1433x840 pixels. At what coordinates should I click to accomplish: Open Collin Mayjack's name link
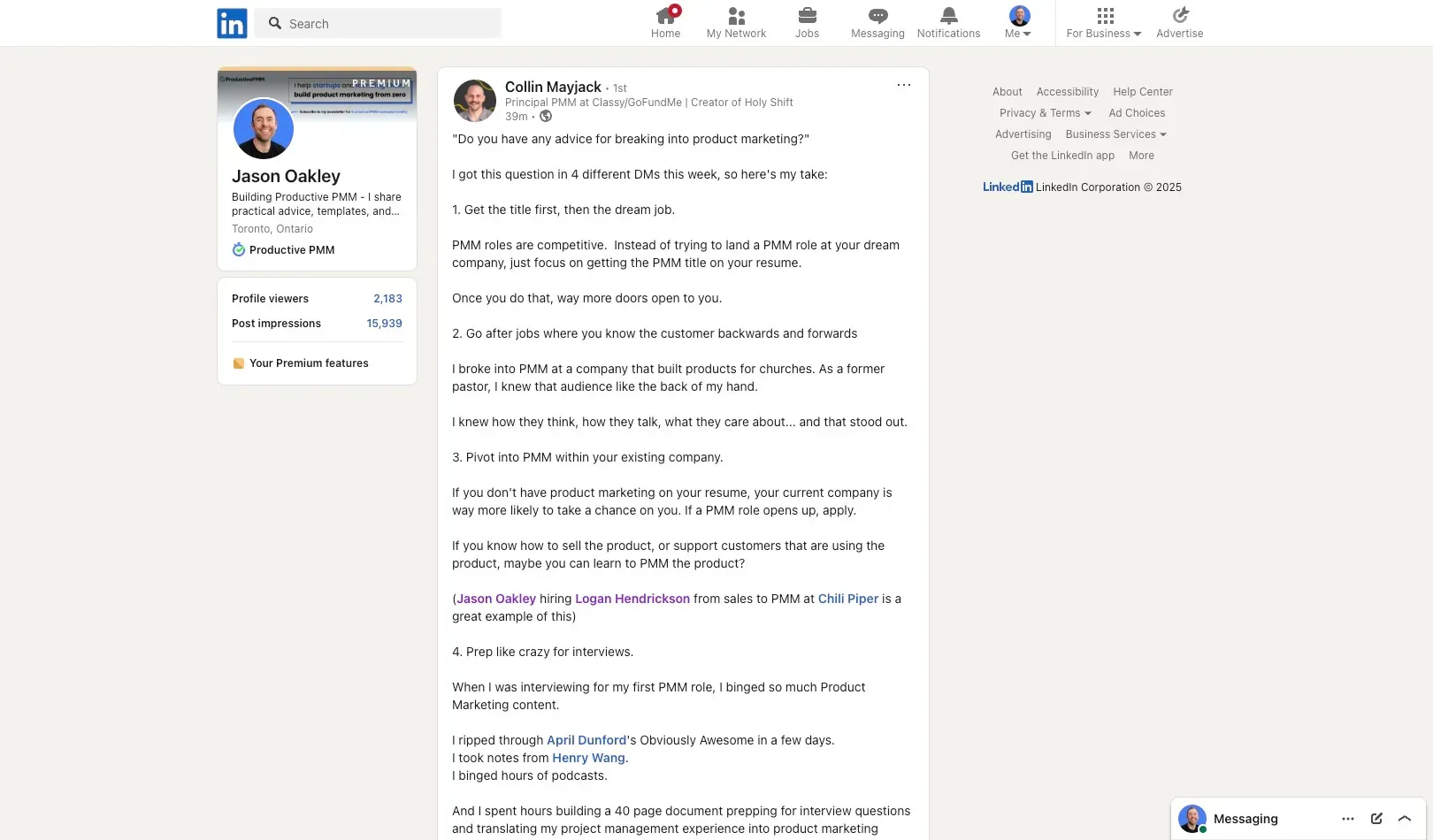(553, 87)
